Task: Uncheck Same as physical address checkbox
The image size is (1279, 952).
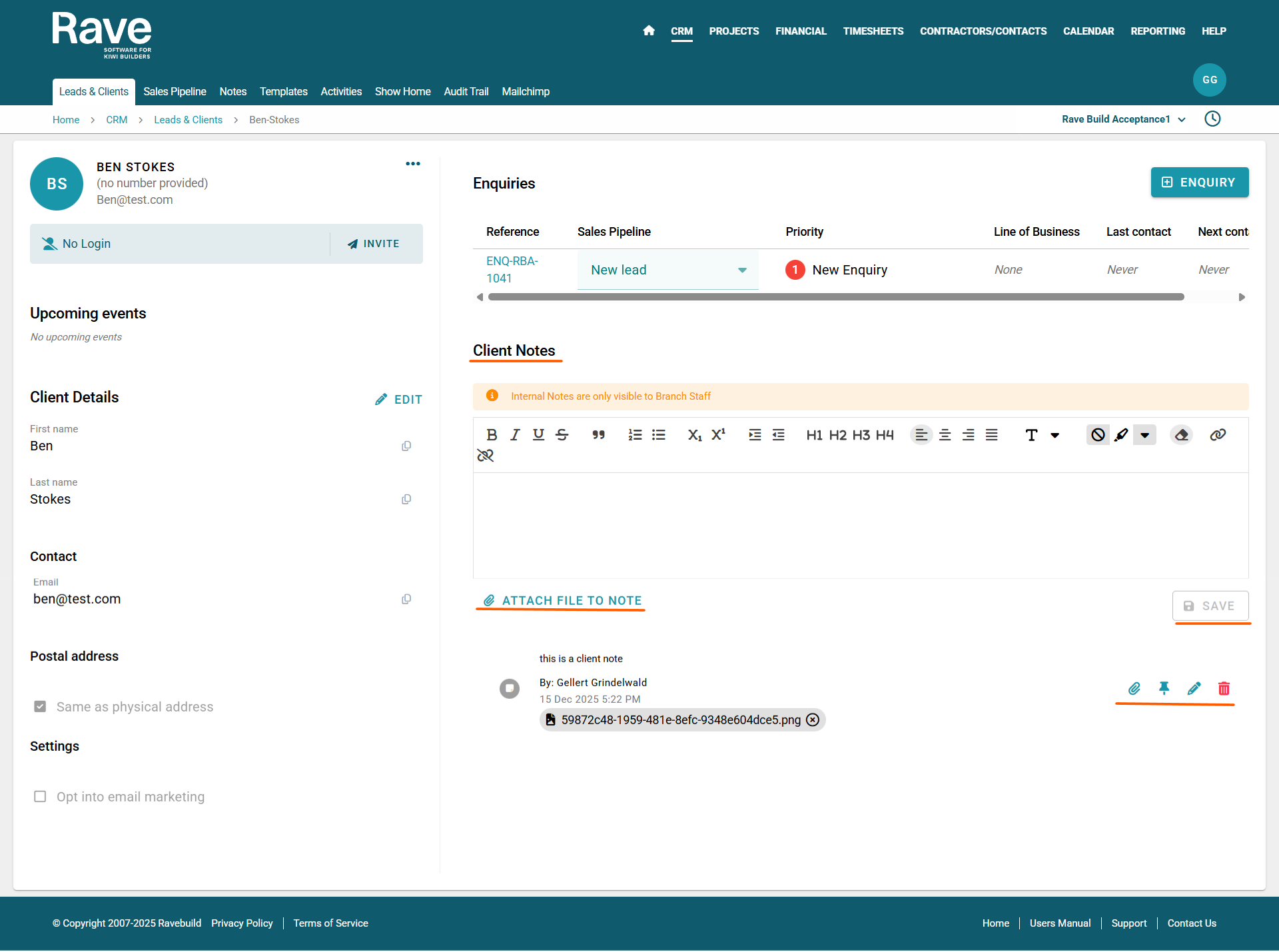Action: (x=40, y=706)
